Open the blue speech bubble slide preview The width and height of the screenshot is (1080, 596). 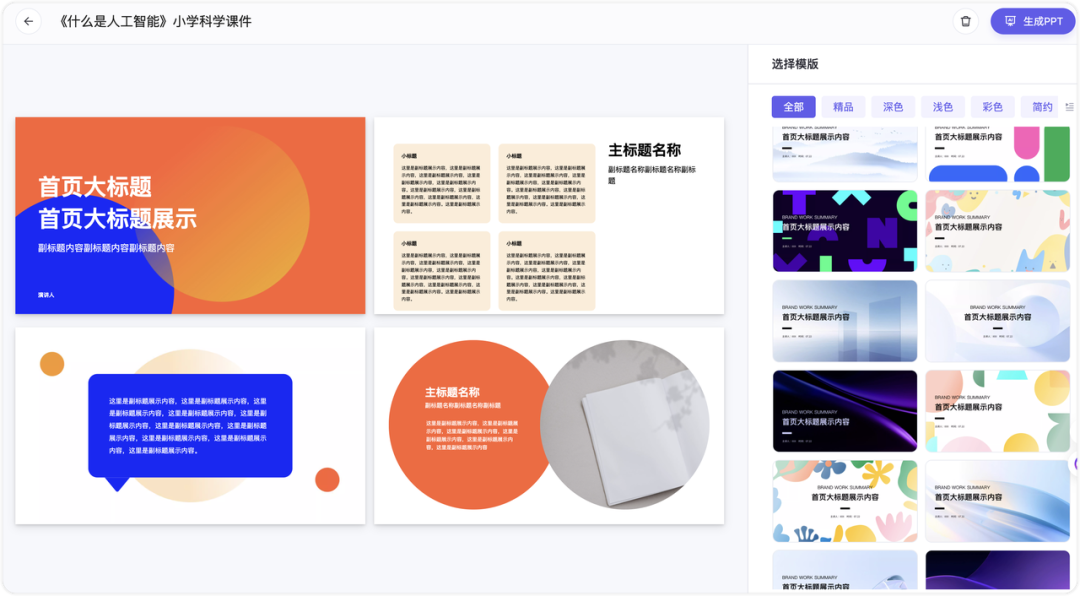pyautogui.click(x=190, y=426)
